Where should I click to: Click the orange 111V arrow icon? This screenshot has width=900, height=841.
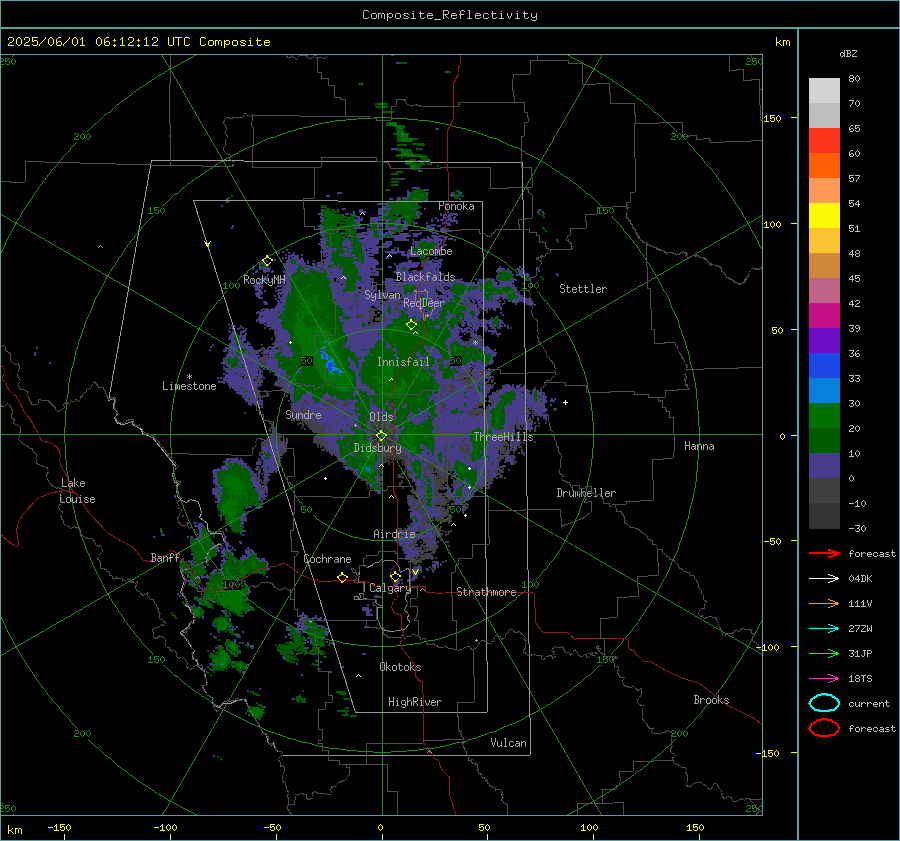click(824, 603)
